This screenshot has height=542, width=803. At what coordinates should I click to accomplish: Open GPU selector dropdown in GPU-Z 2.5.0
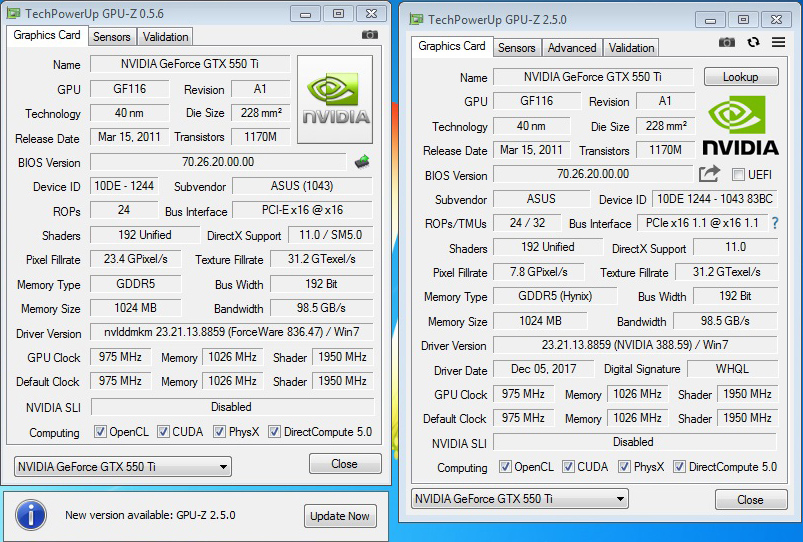520,498
